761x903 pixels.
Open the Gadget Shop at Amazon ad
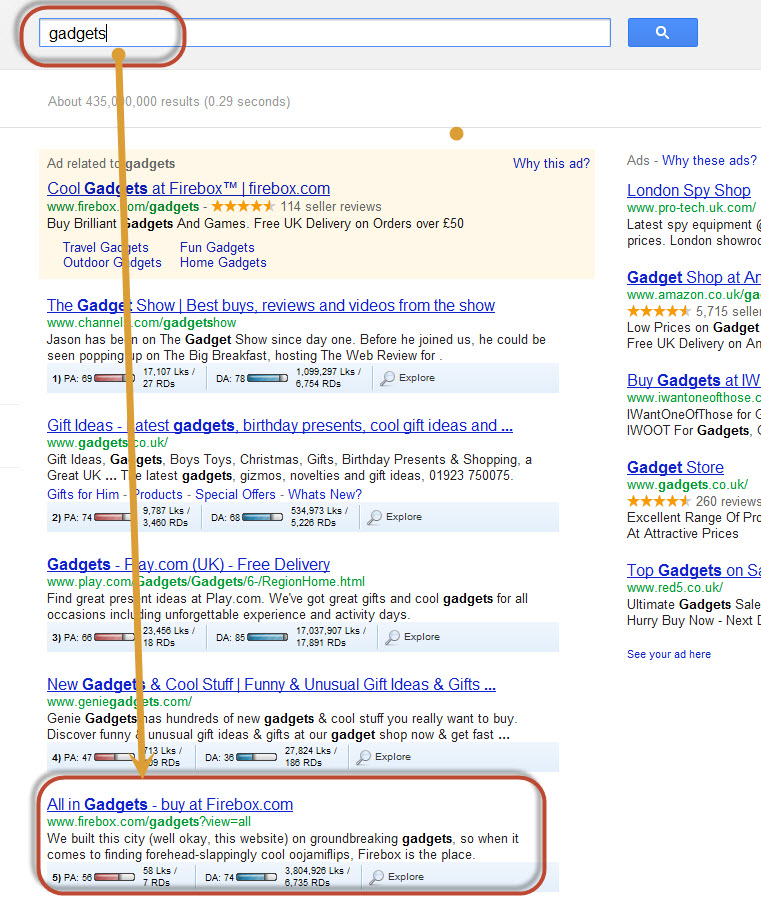pos(694,278)
